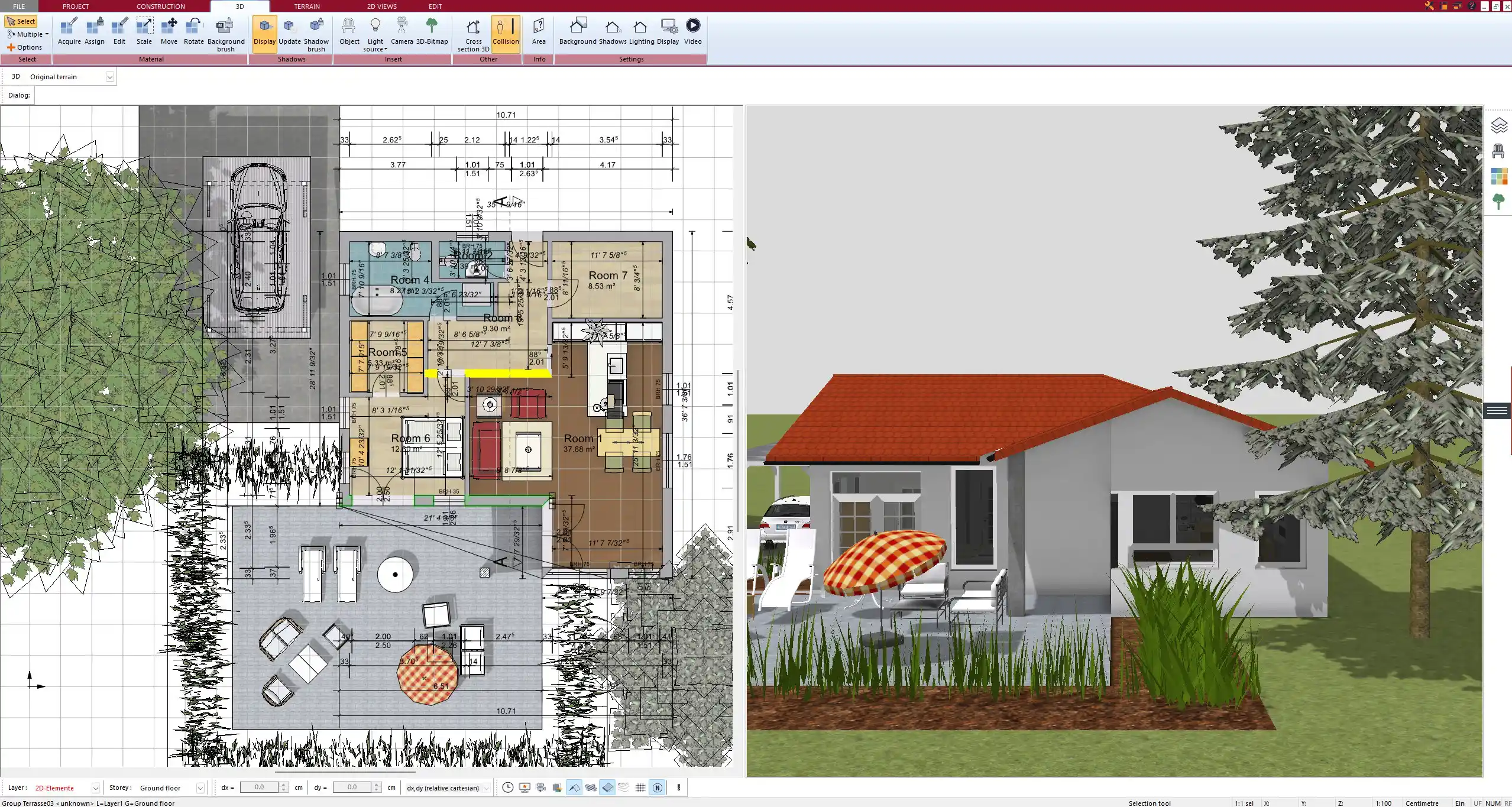Toggle Collision mode off
This screenshot has height=807, width=1512.
coord(506,33)
